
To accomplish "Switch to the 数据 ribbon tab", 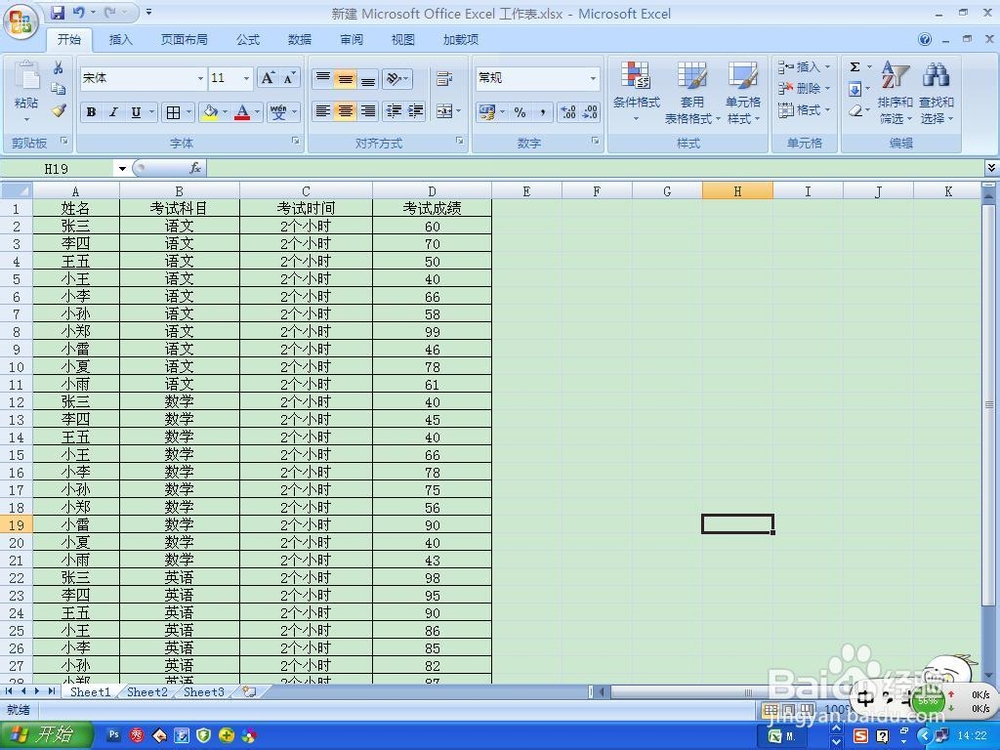I will [300, 40].
